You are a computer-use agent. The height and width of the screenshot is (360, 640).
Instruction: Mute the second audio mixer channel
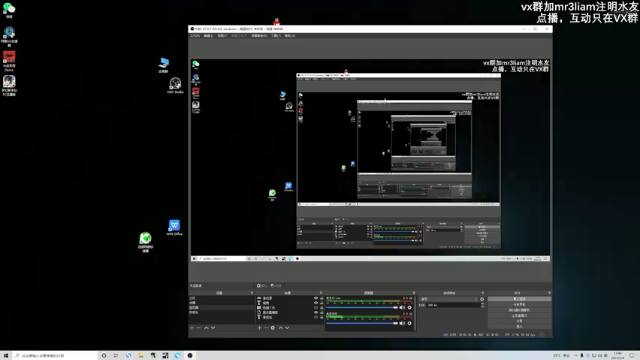coord(402,323)
